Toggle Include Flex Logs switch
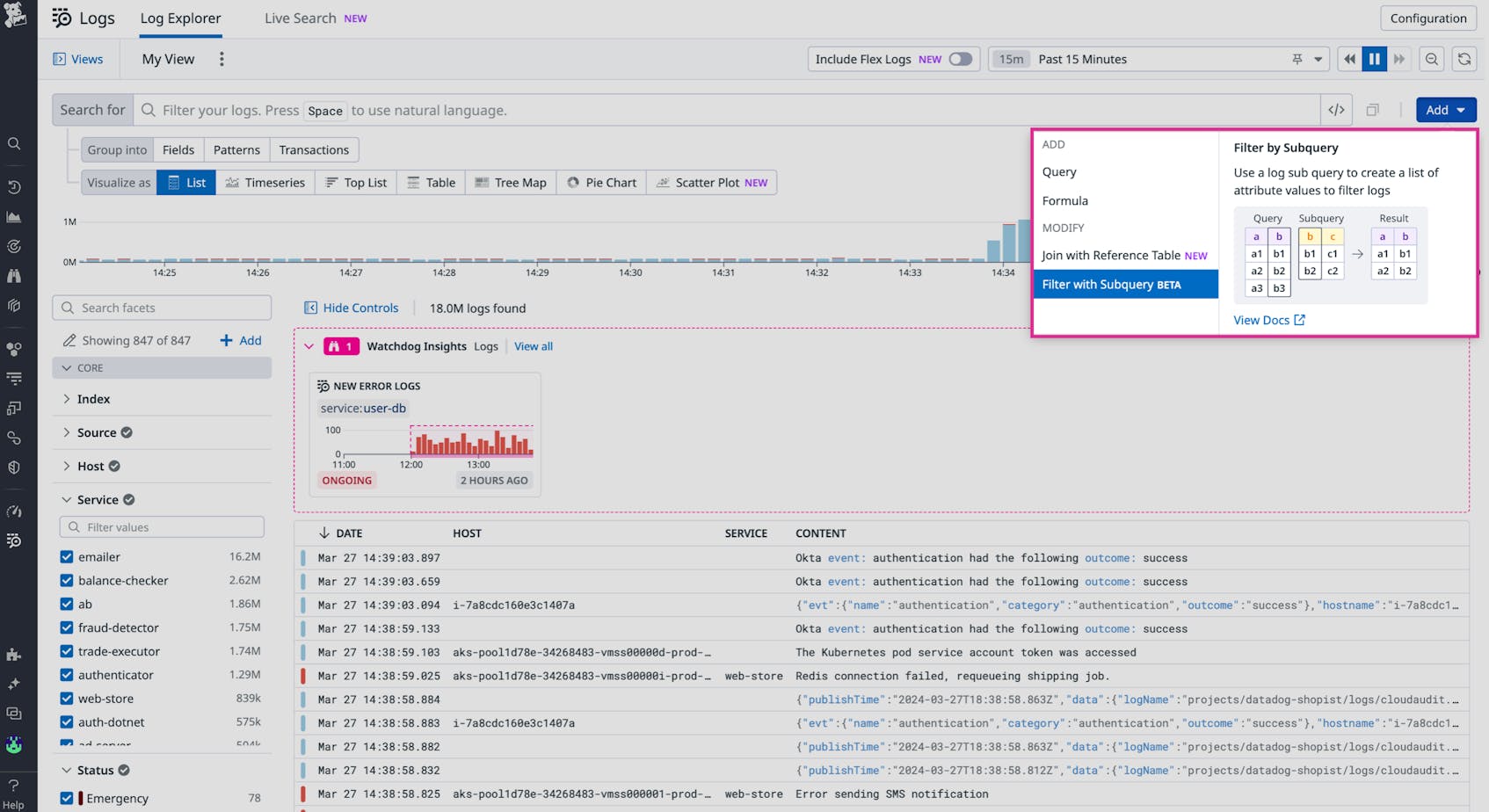This screenshot has width=1489, height=812. 960,59
